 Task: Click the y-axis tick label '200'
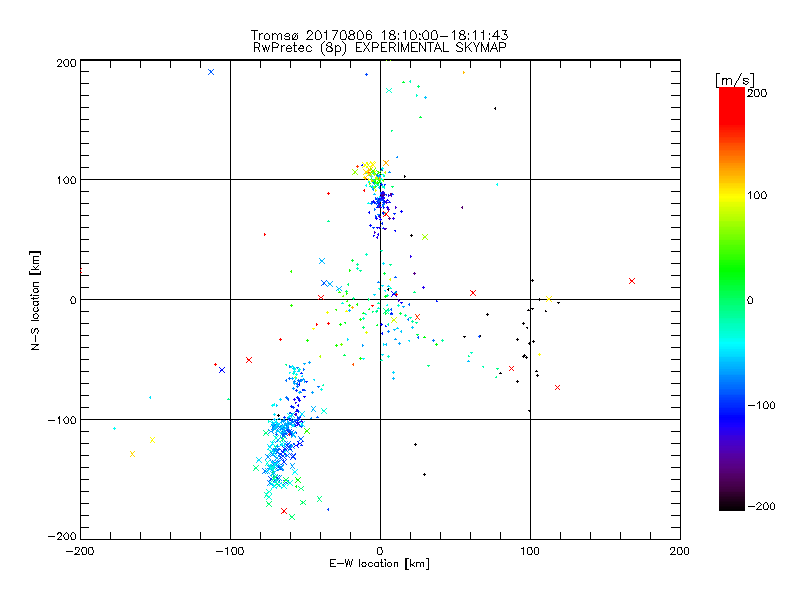(x=66, y=63)
